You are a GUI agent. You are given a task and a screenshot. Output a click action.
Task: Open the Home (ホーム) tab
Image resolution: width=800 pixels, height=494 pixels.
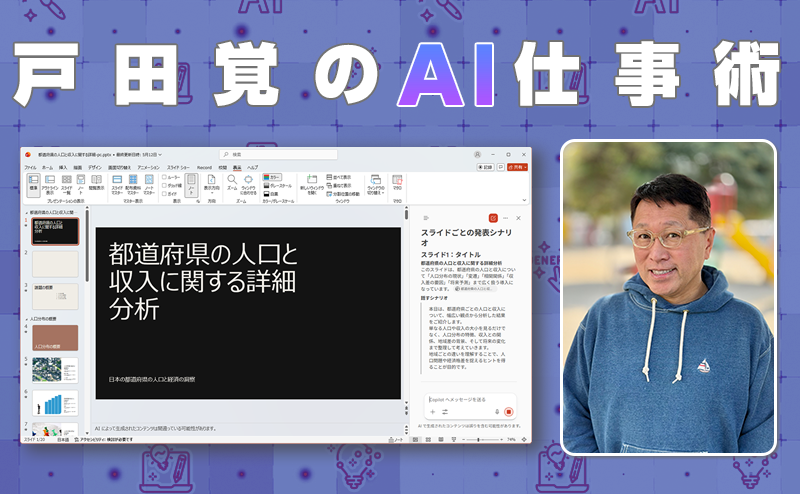coord(47,167)
